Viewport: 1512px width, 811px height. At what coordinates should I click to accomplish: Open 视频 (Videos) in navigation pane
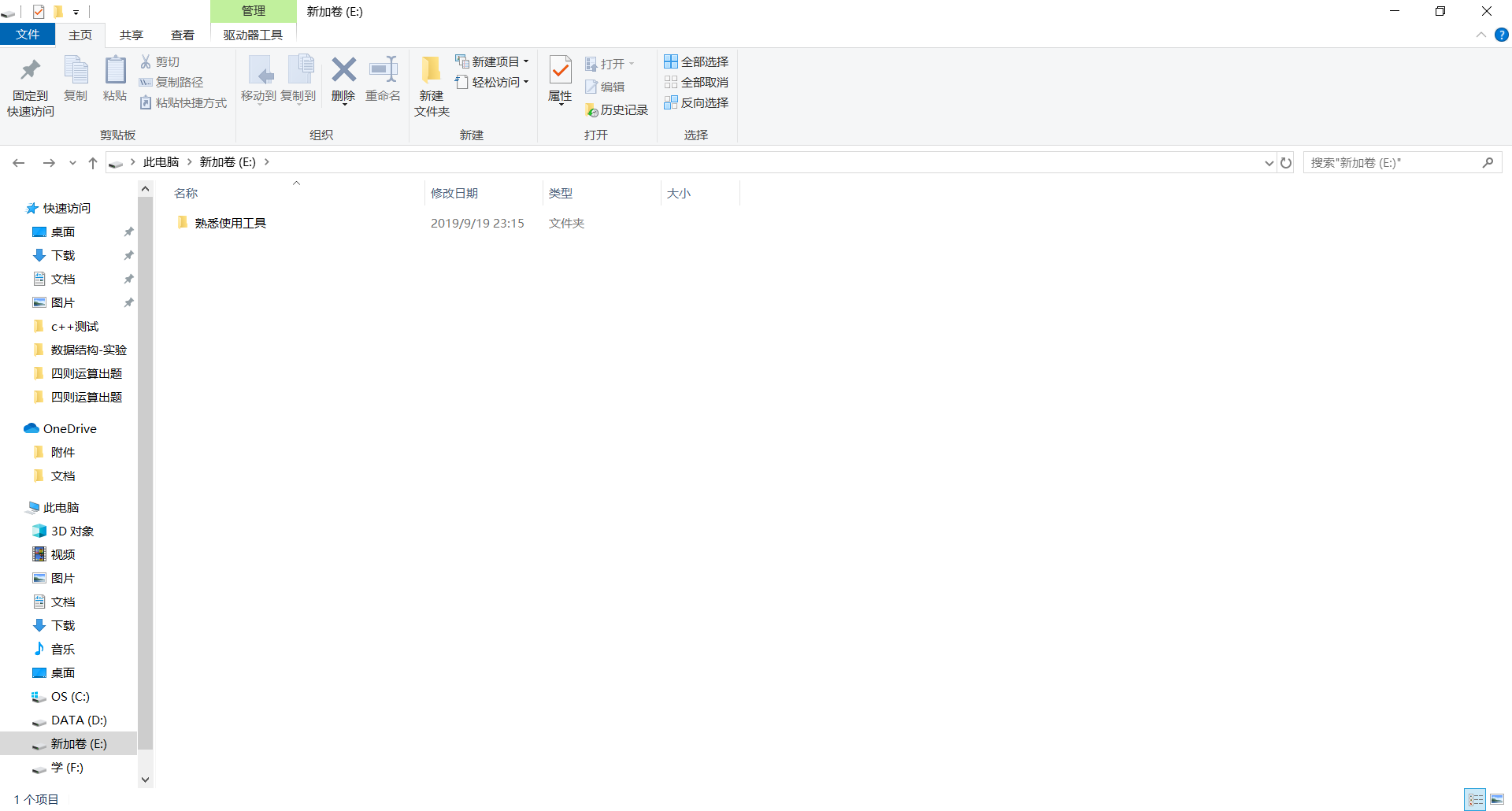(x=63, y=555)
